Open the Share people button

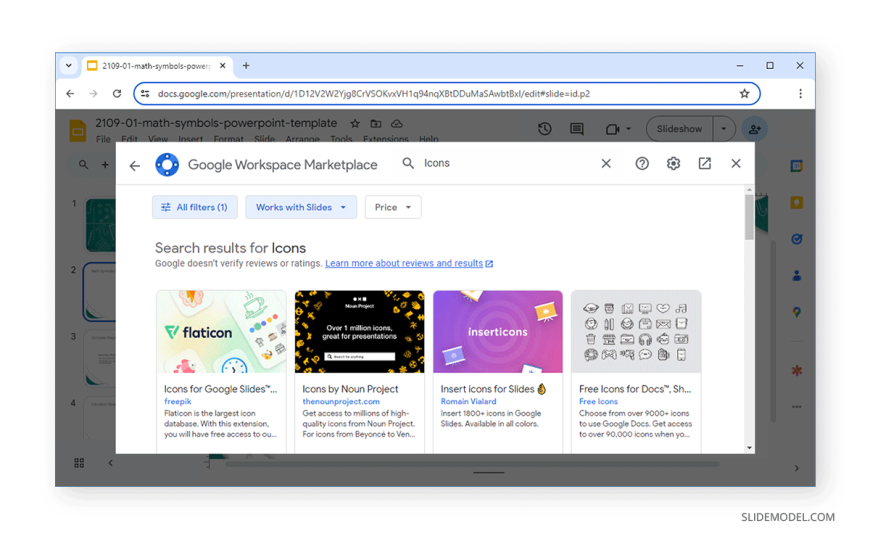(x=755, y=129)
